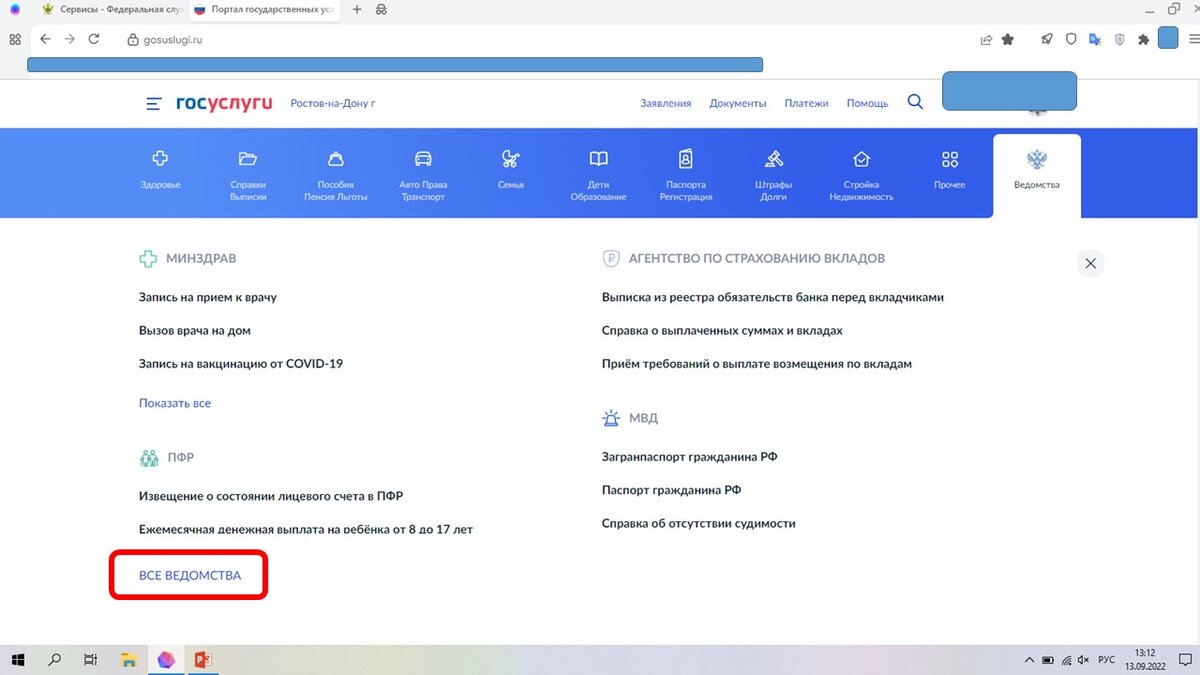Open the Штрафы Долги gavel icon
Screen dimensions: 1200x675
(773, 158)
